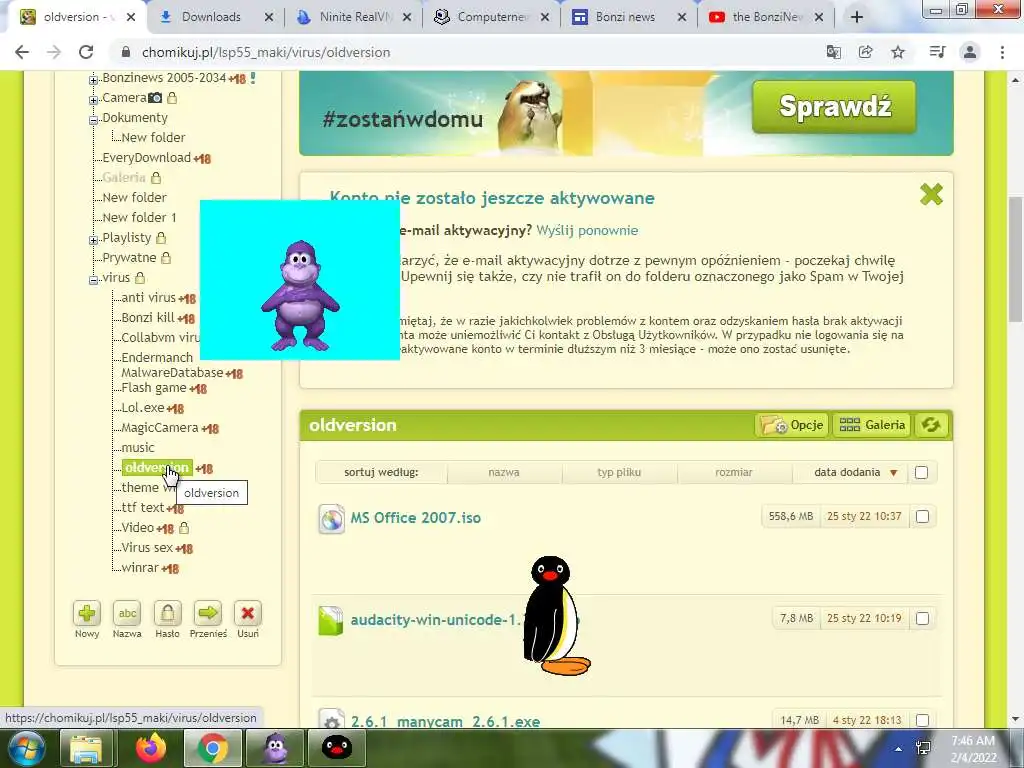1024x768 pixels.
Task: Click the Nowy new folder icon
Action: coord(87,613)
